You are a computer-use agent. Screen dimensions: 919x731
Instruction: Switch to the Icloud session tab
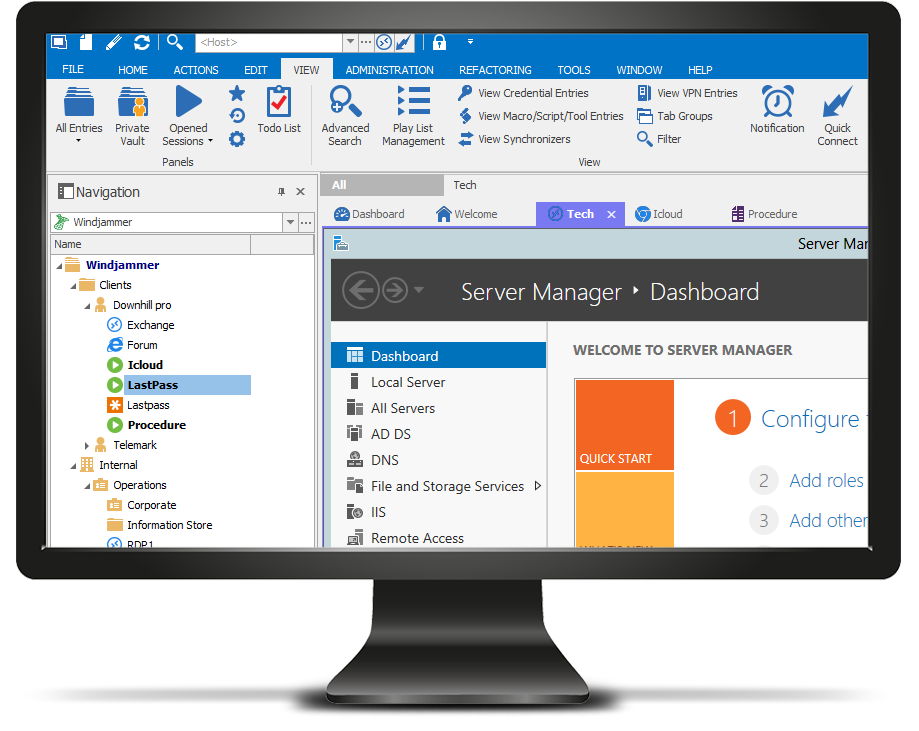659,214
